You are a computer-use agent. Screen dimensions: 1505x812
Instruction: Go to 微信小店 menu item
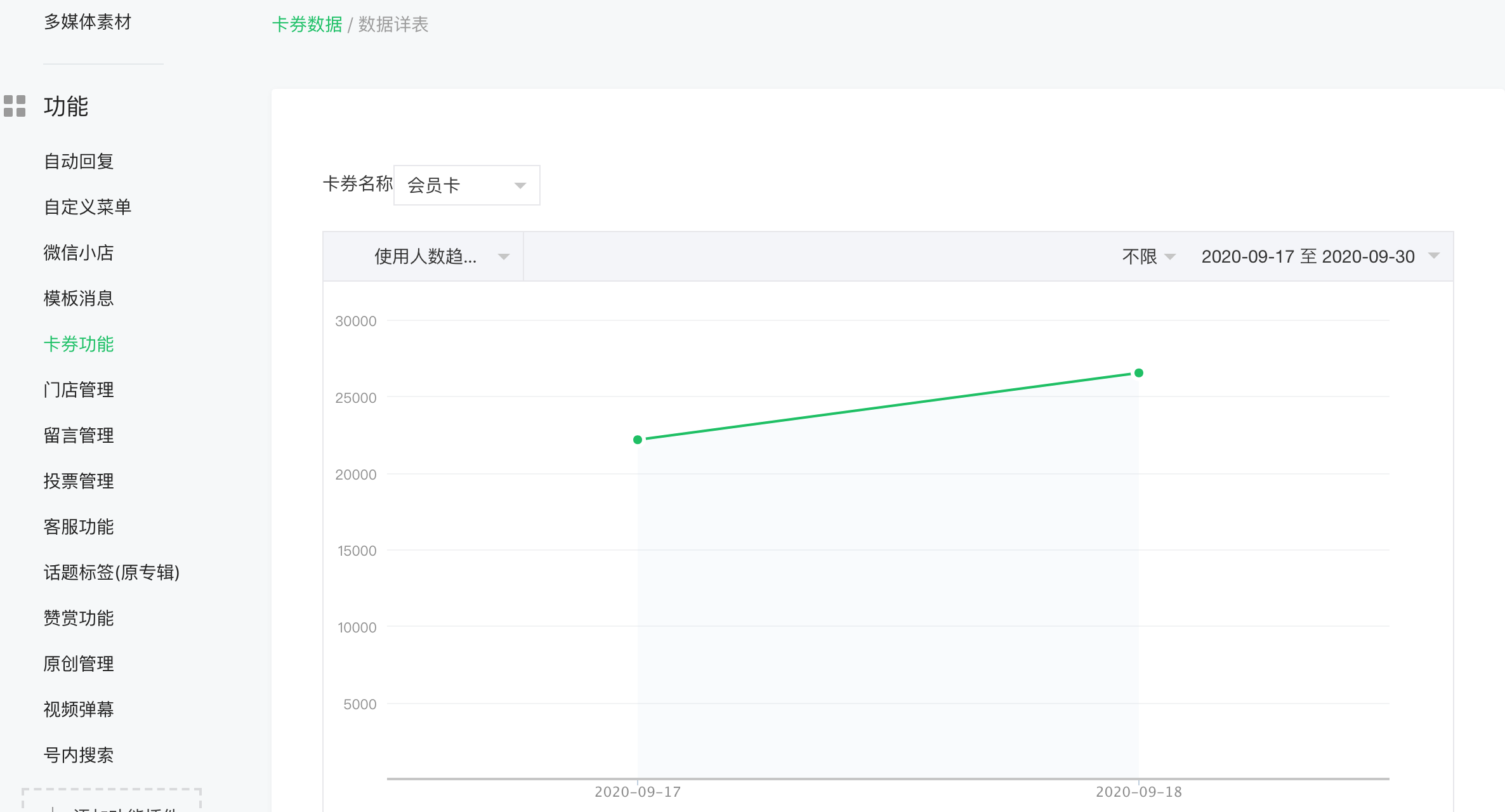pyautogui.click(x=79, y=252)
